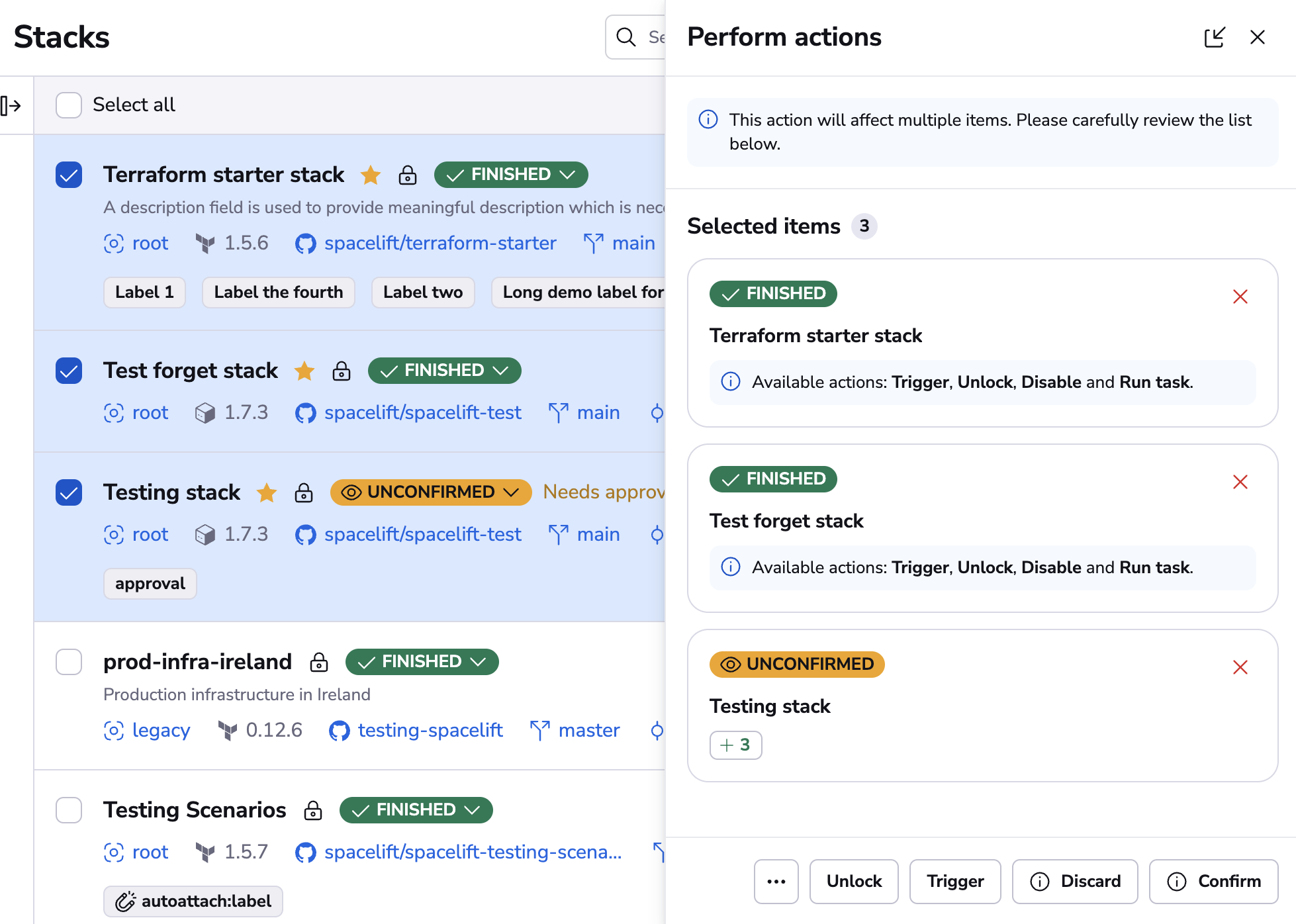Screen dimensions: 1296x924
Task: Open the more actions ellipsis menu
Action: click(x=776, y=881)
